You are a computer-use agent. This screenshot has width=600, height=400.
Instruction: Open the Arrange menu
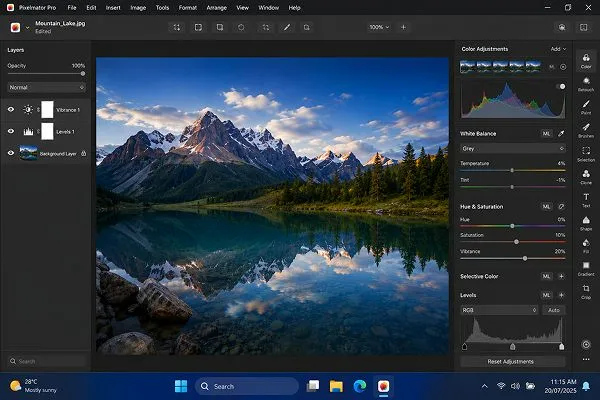[x=217, y=8]
